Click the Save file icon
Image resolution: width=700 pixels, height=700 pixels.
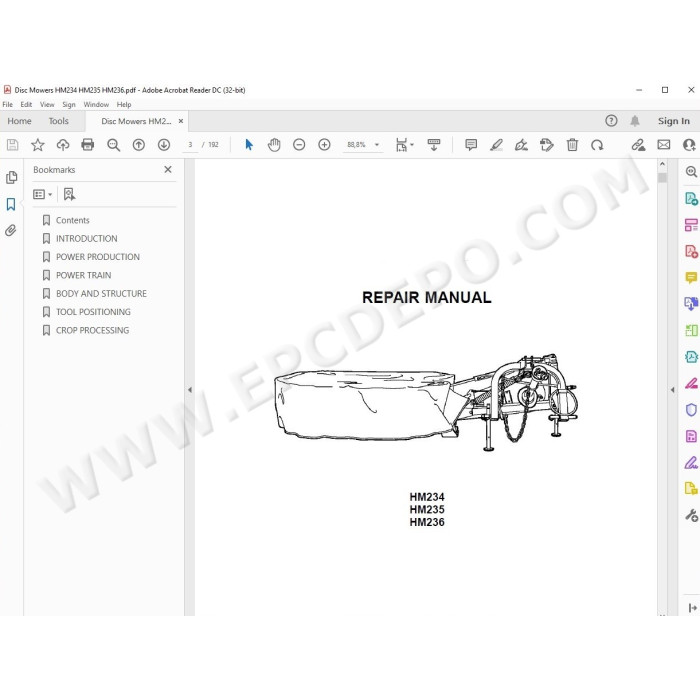coord(12,145)
